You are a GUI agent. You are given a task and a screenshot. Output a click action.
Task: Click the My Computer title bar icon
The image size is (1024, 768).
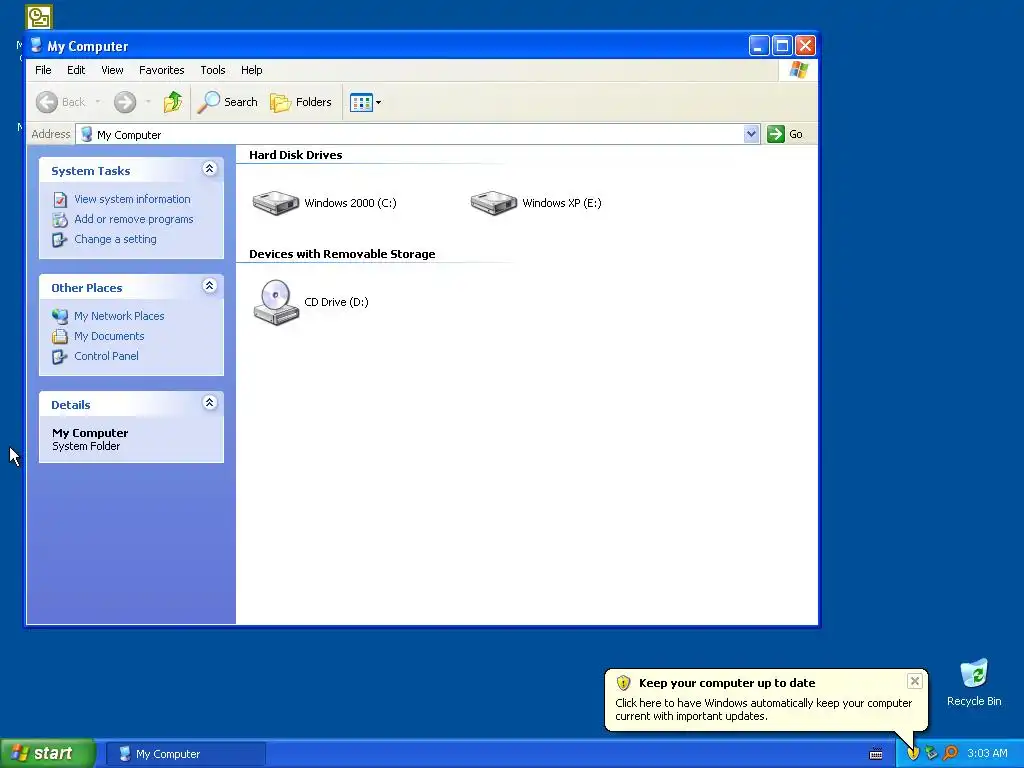tap(37, 46)
